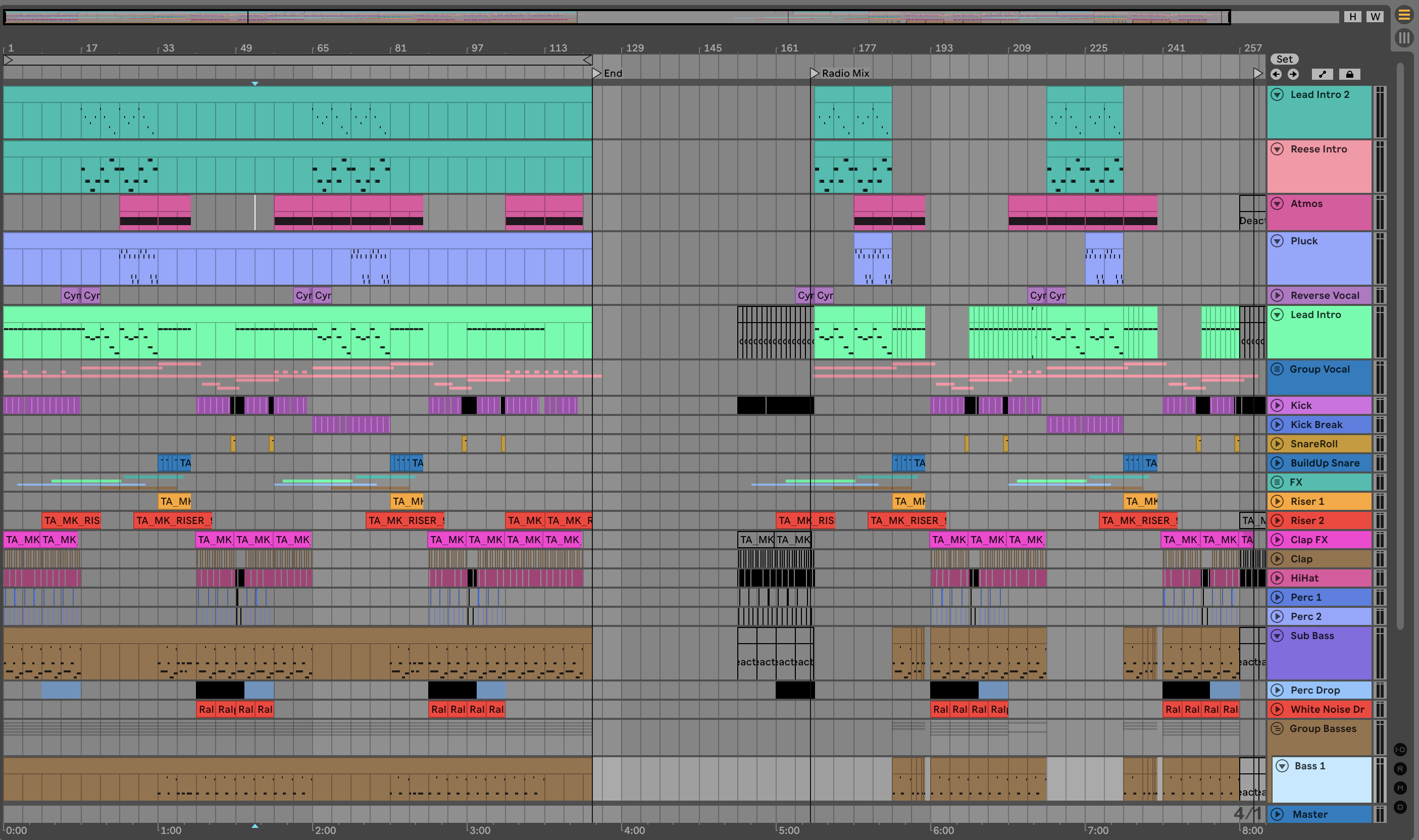Click the next locator arrow
This screenshot has width=1419, height=840.
[1293, 74]
